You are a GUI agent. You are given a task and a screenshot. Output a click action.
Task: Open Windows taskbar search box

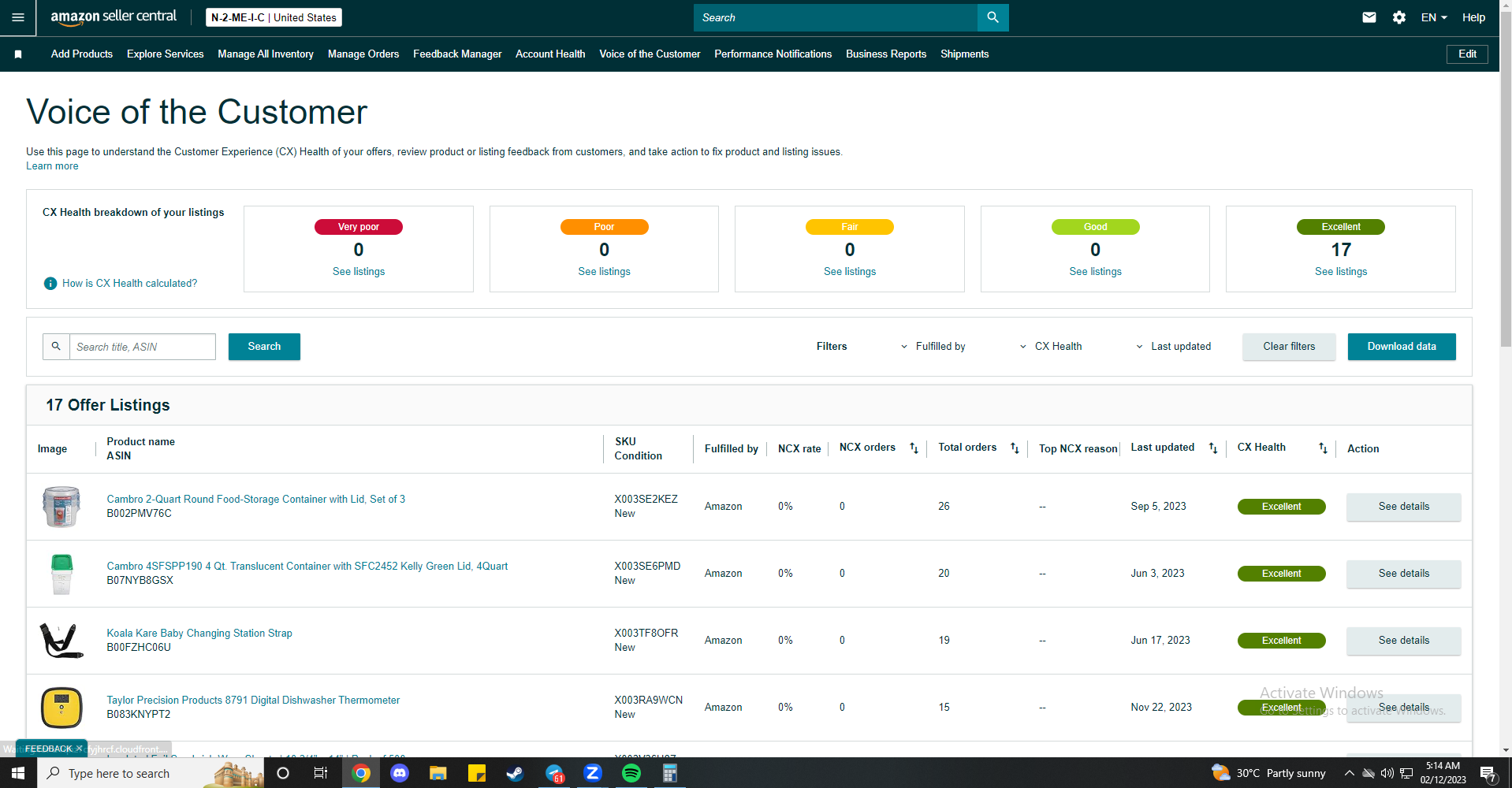pyautogui.click(x=150, y=773)
